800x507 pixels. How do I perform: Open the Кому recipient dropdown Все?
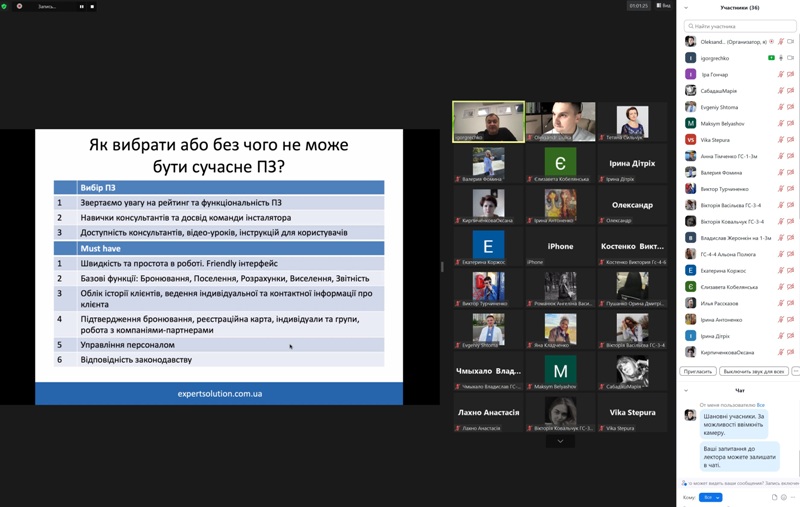[x=711, y=497]
